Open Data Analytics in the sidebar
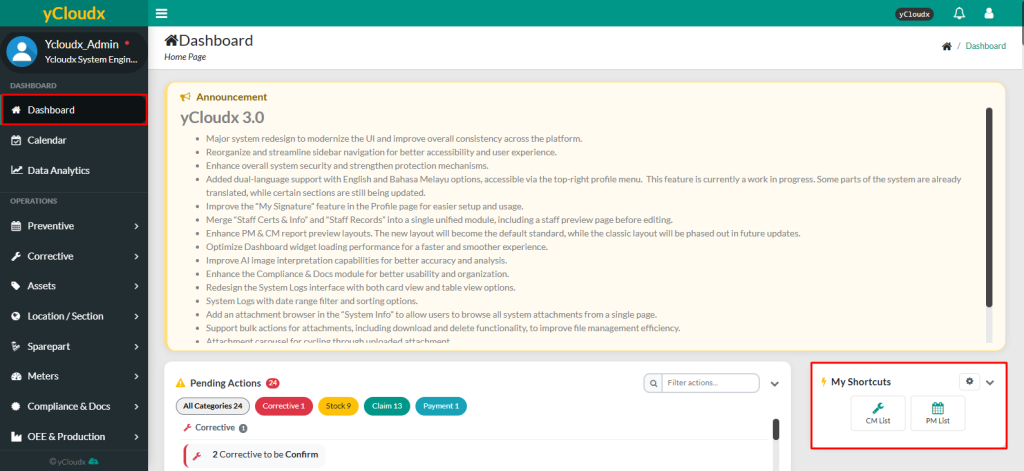Viewport: 1024px width, 471px height. pyautogui.click(x=74, y=170)
